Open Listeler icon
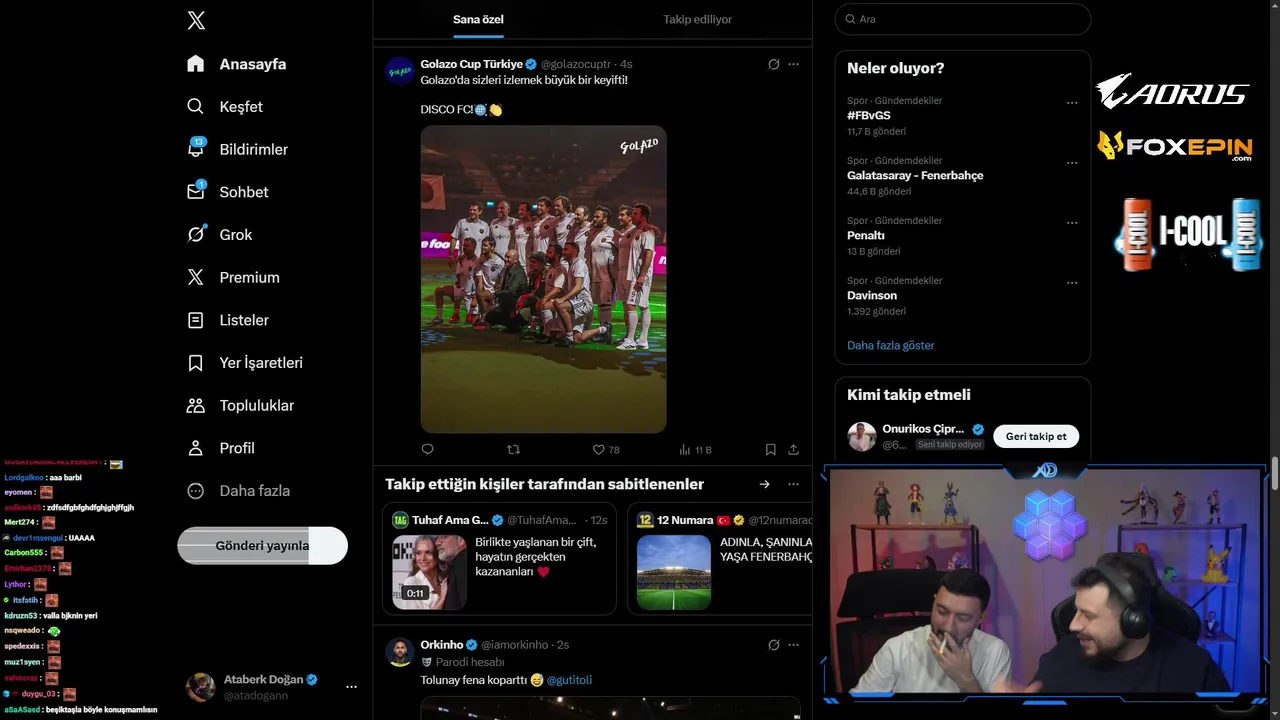This screenshot has height=720, width=1280. [196, 320]
